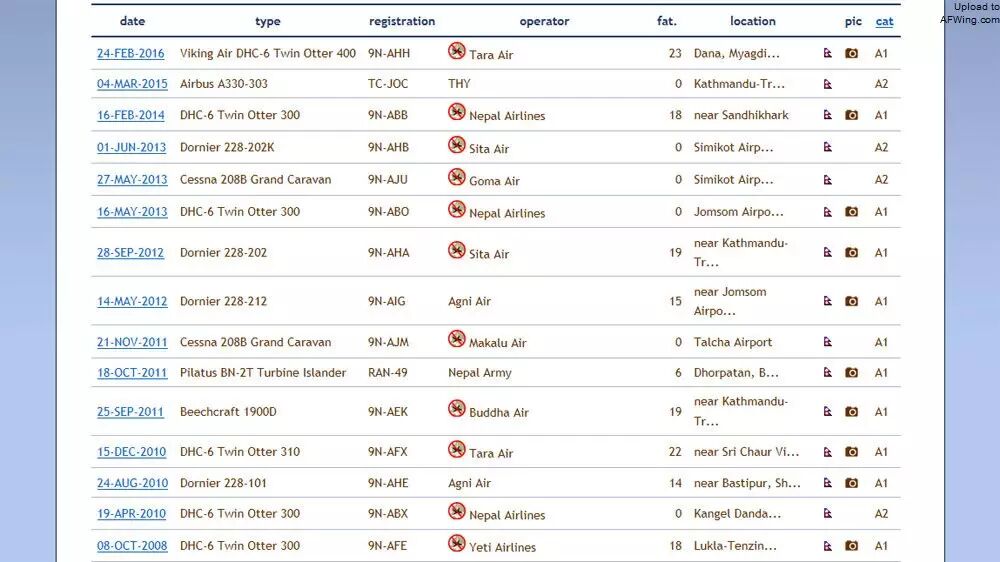Click the cat column header link
The height and width of the screenshot is (562, 1000).
pyautogui.click(x=884, y=22)
